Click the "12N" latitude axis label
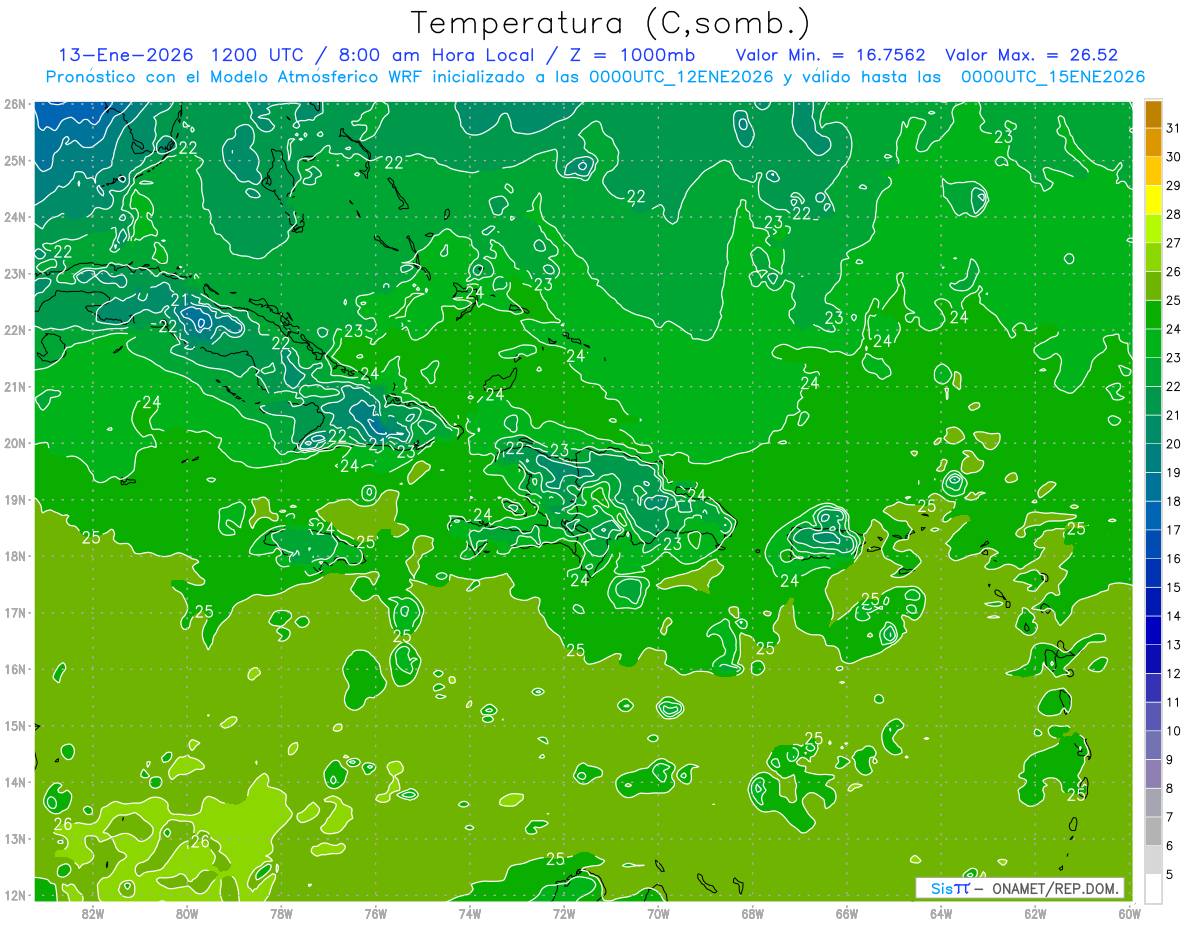Screen dimensions: 1200x927 point(14,895)
